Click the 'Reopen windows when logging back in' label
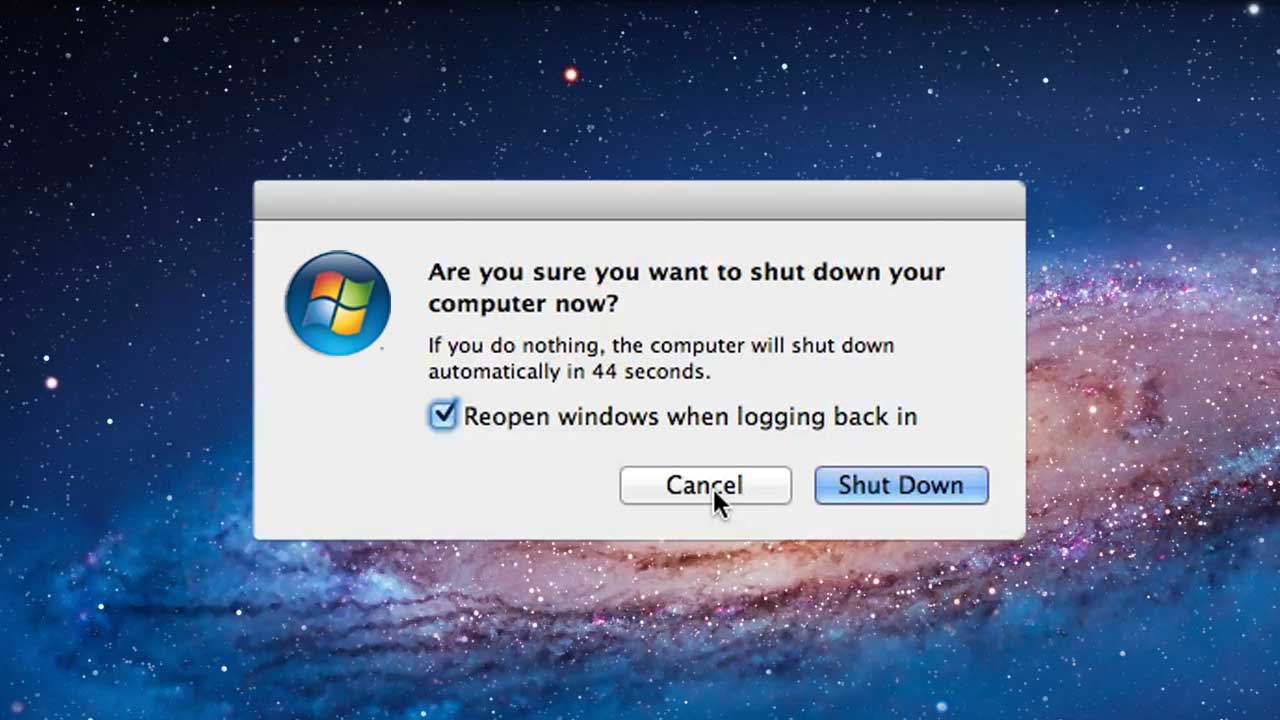The height and width of the screenshot is (720, 1280). coord(690,416)
